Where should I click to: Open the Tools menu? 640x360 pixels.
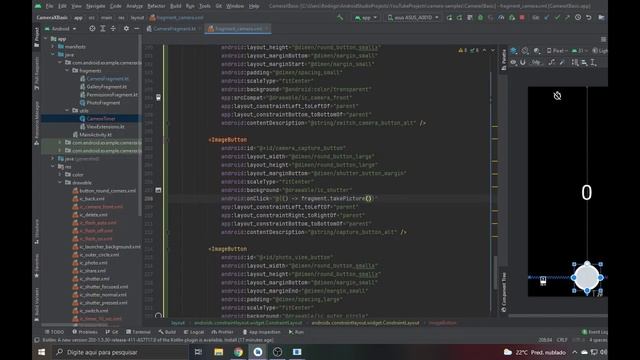click(x=204, y=6)
